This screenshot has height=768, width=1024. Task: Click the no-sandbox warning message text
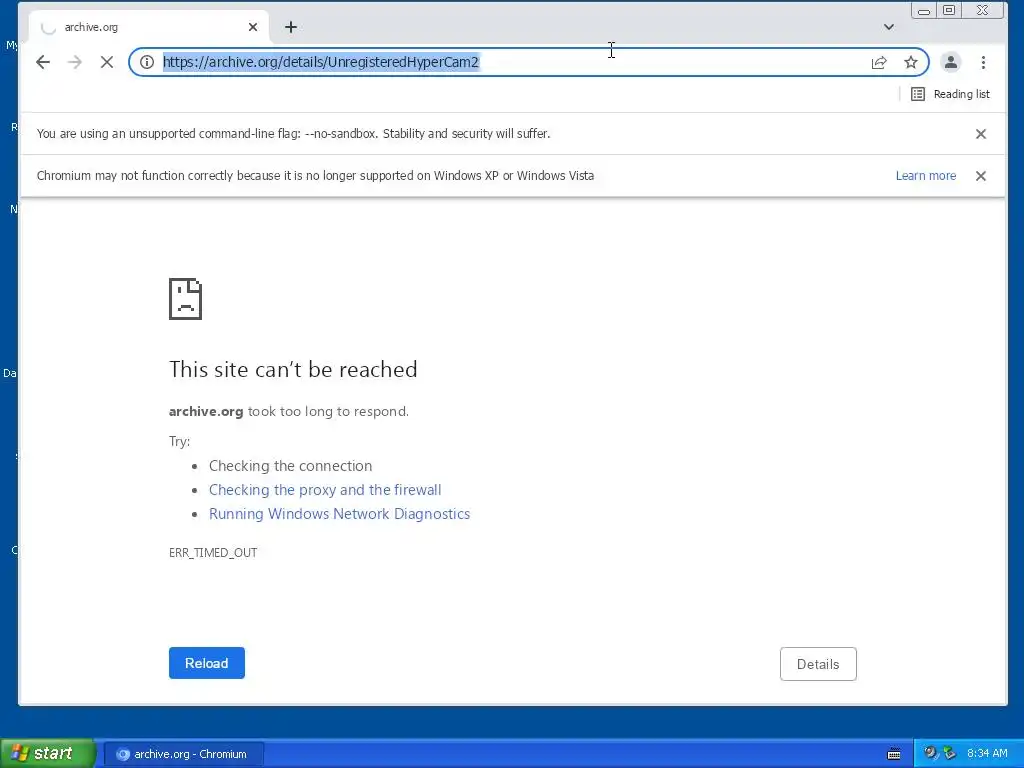pos(293,134)
